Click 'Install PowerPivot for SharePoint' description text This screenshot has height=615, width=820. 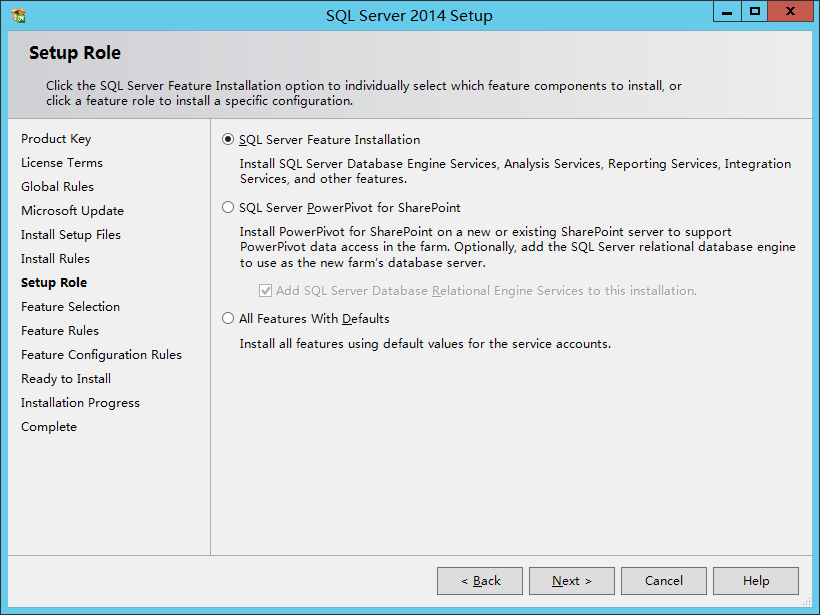point(518,247)
